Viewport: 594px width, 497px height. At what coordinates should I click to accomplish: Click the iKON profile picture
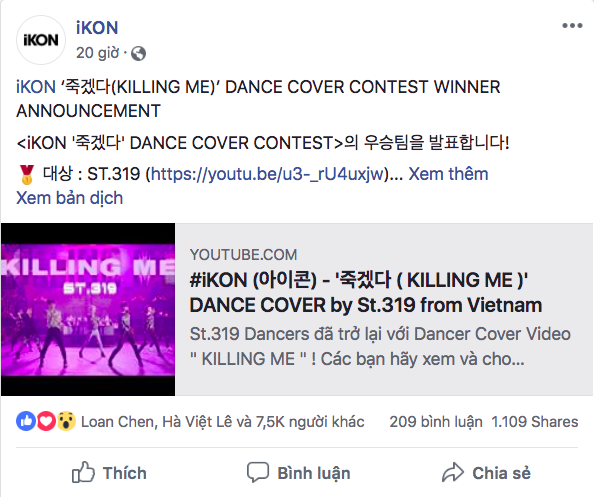41,40
